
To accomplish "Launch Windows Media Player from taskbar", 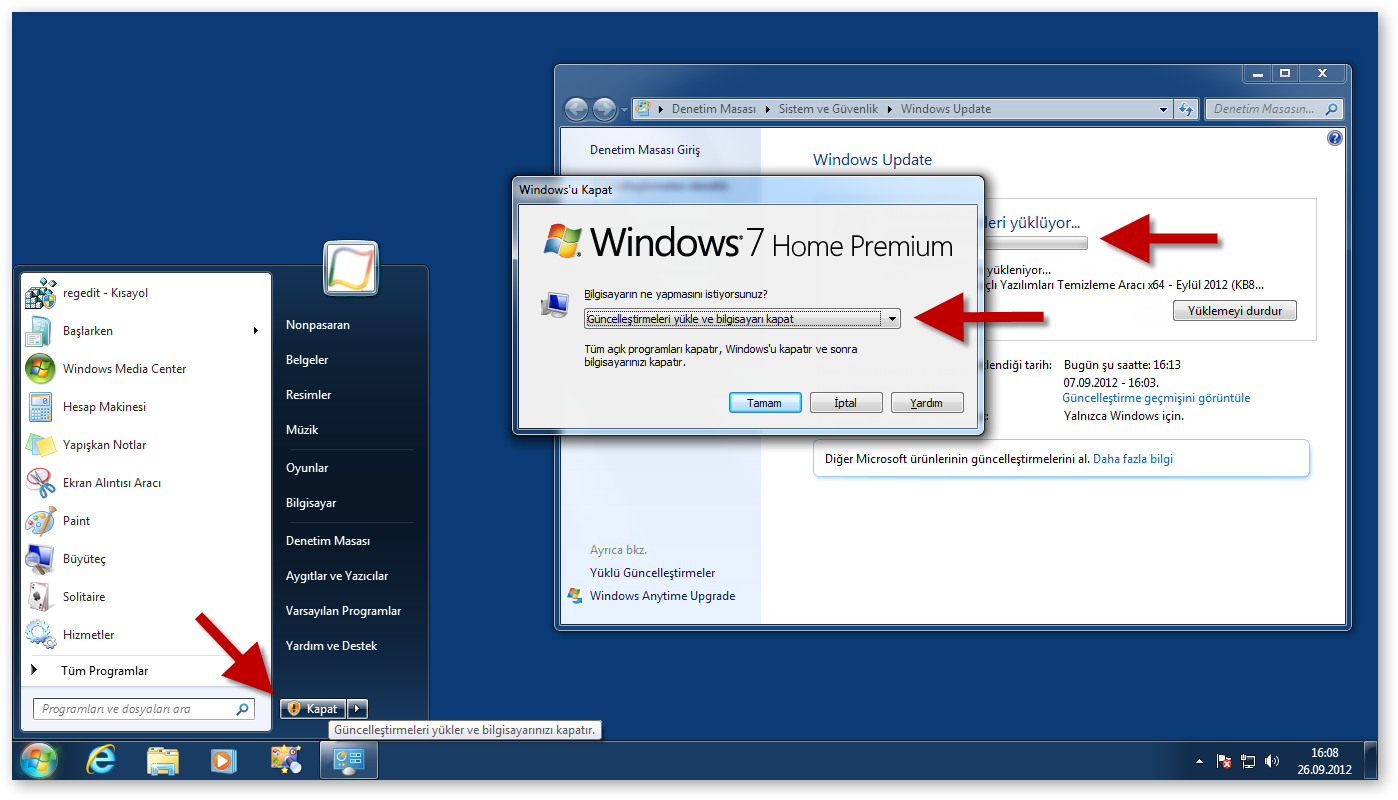I will 223,762.
